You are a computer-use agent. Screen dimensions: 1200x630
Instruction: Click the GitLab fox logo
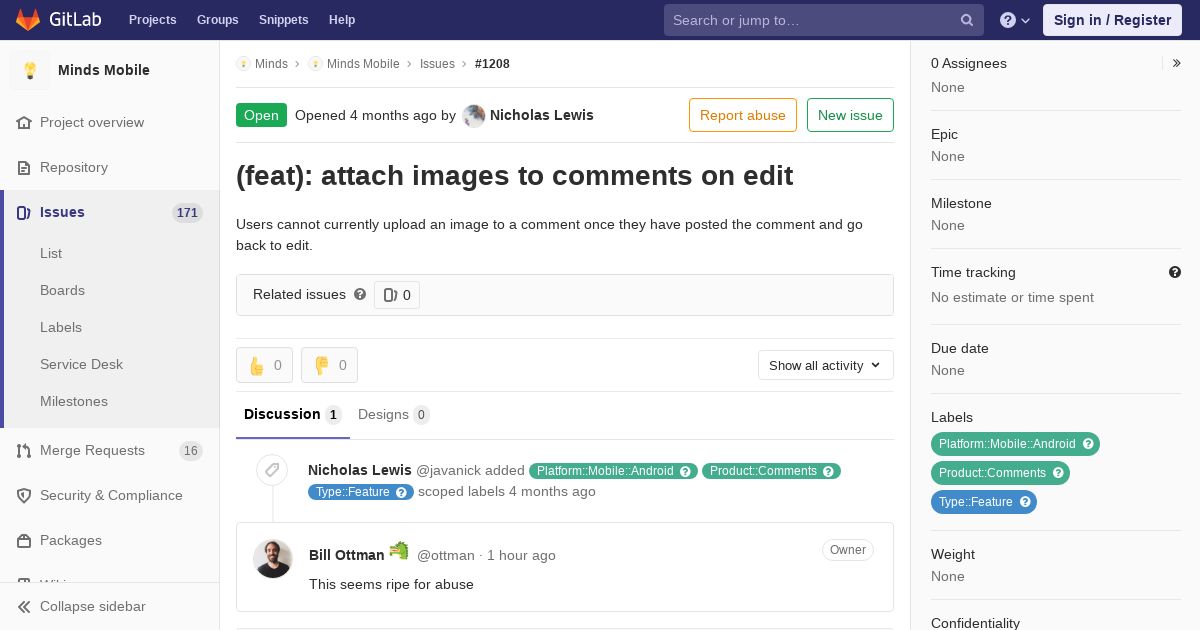click(x=28, y=19)
